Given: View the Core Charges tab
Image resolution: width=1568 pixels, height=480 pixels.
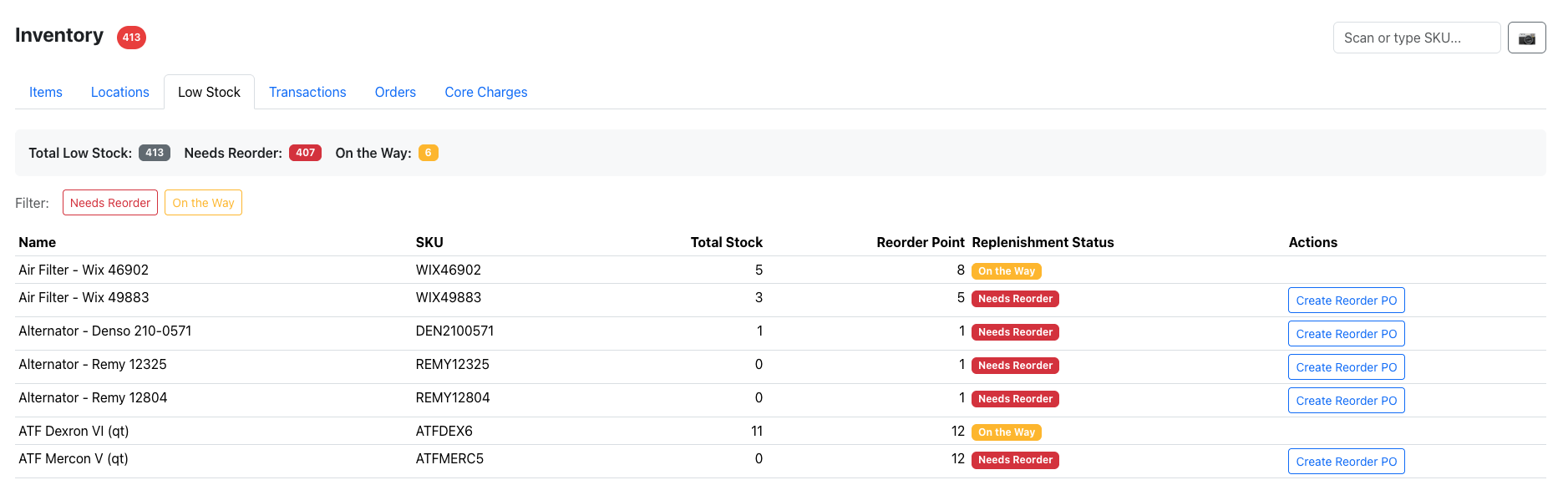Looking at the screenshot, I should click(x=486, y=92).
